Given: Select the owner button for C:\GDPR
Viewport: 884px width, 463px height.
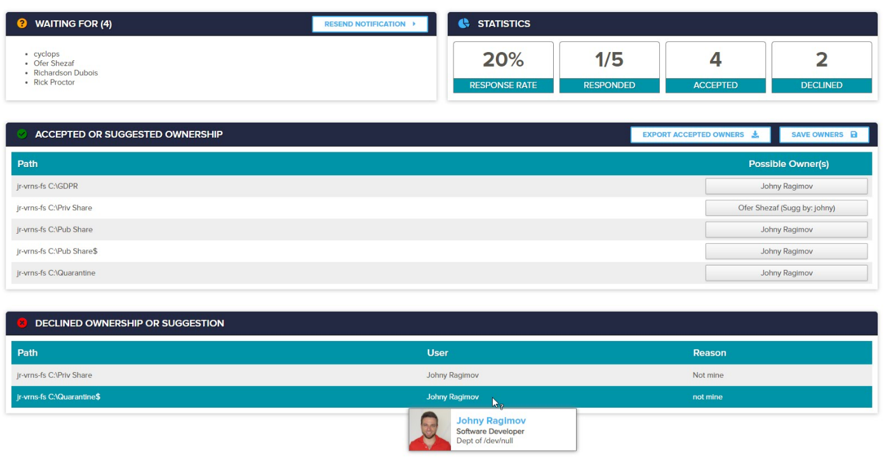Looking at the screenshot, I should (x=786, y=186).
